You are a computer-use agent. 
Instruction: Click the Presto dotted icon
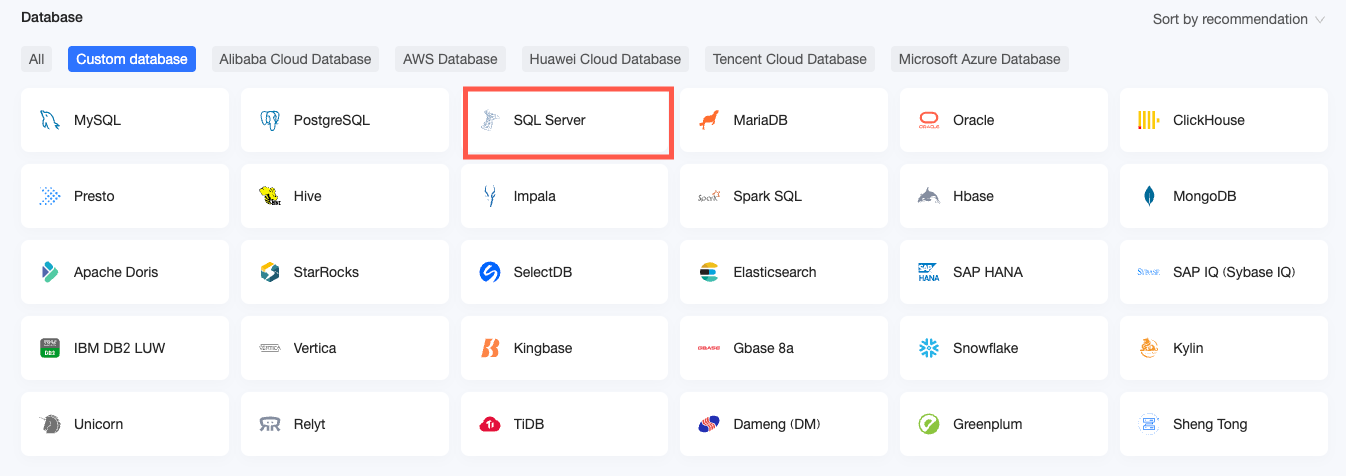(x=49, y=196)
